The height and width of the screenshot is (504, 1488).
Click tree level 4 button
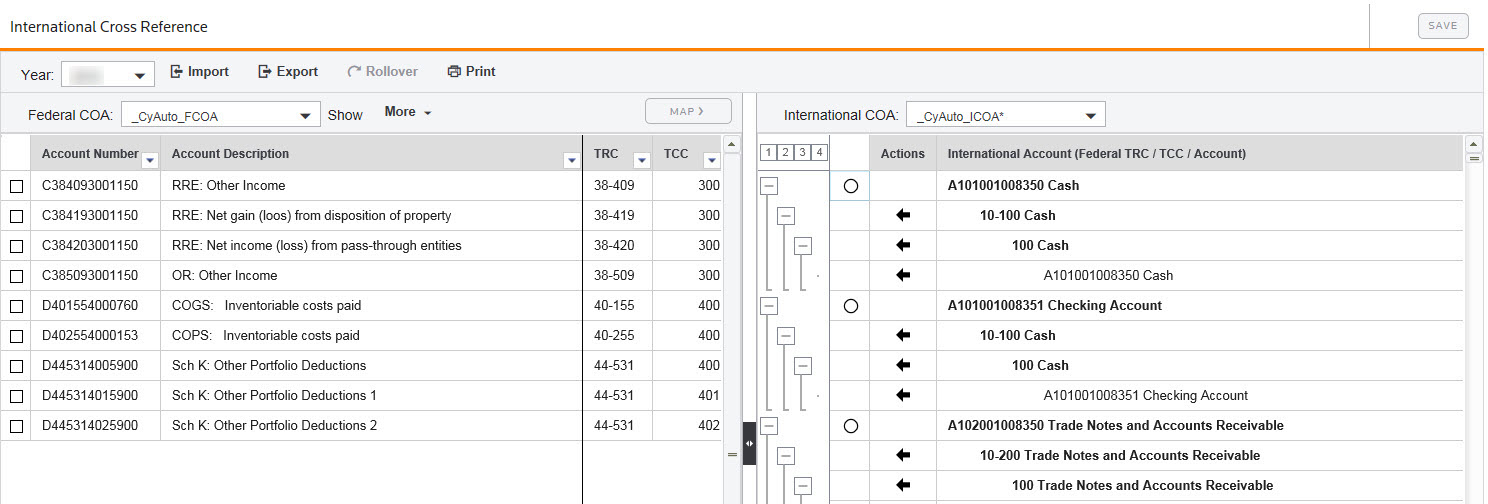click(x=820, y=153)
